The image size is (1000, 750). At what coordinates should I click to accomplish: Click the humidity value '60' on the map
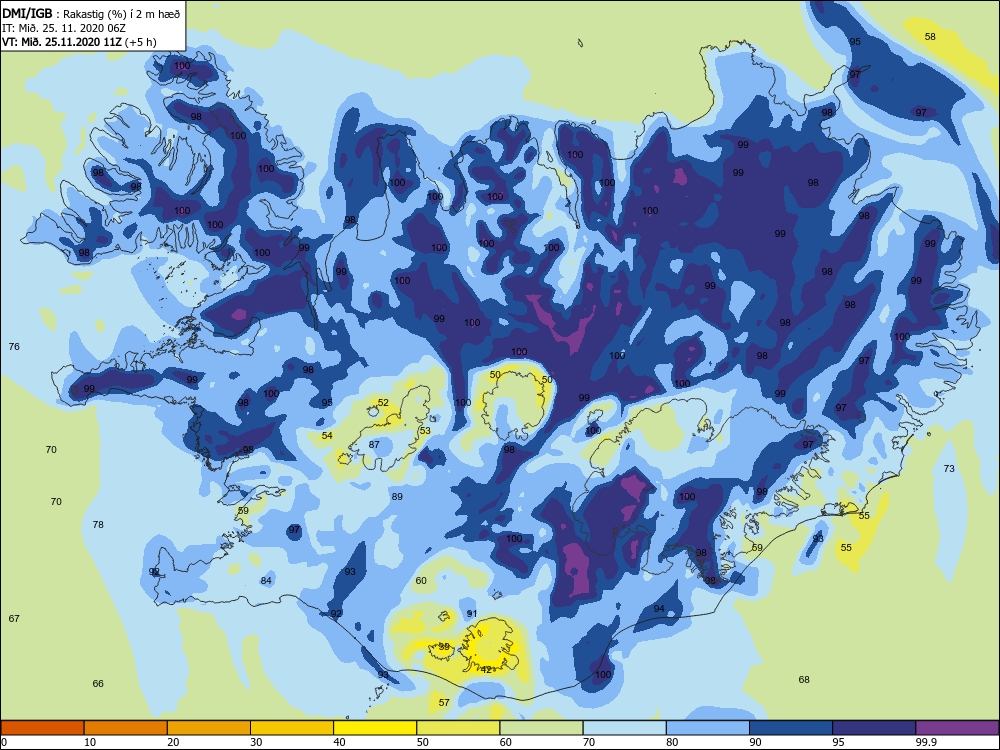(x=421, y=580)
